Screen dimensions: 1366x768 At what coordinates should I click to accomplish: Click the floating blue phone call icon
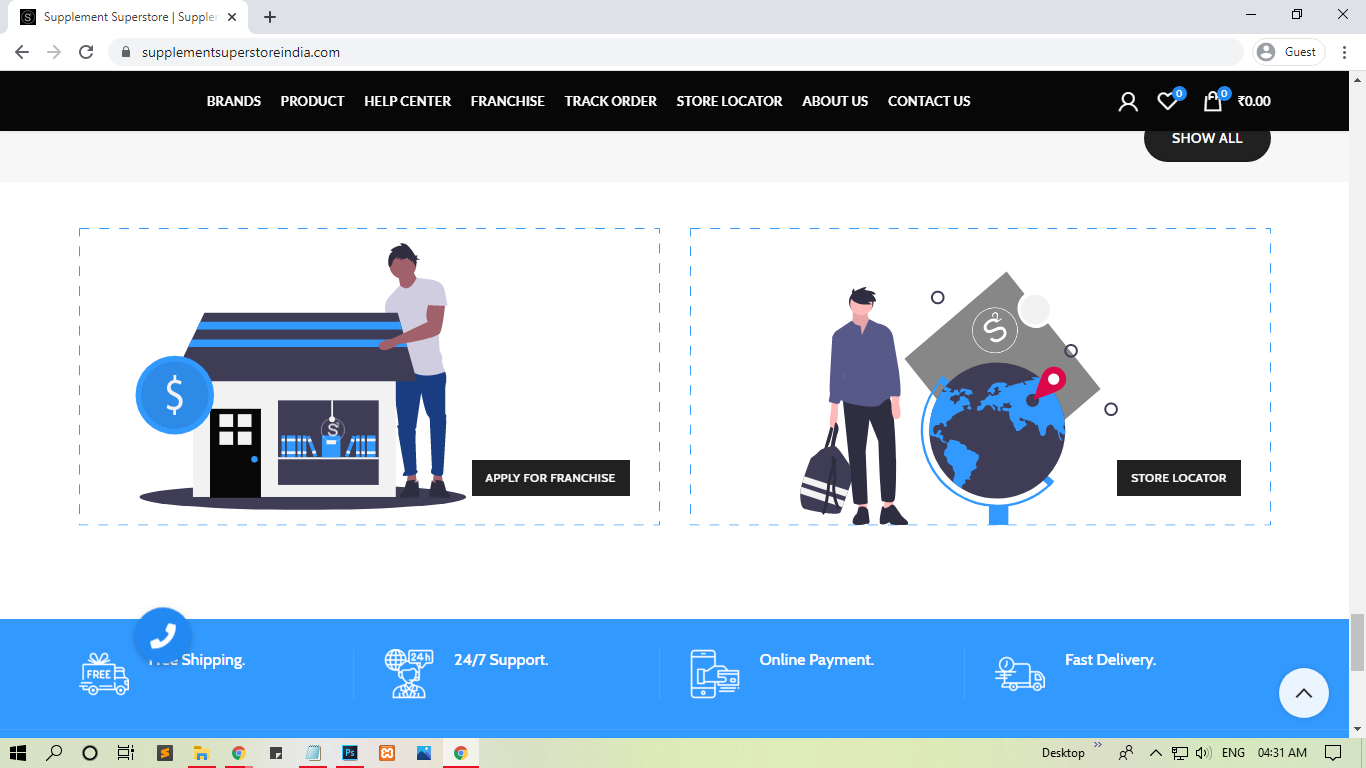pyautogui.click(x=163, y=636)
